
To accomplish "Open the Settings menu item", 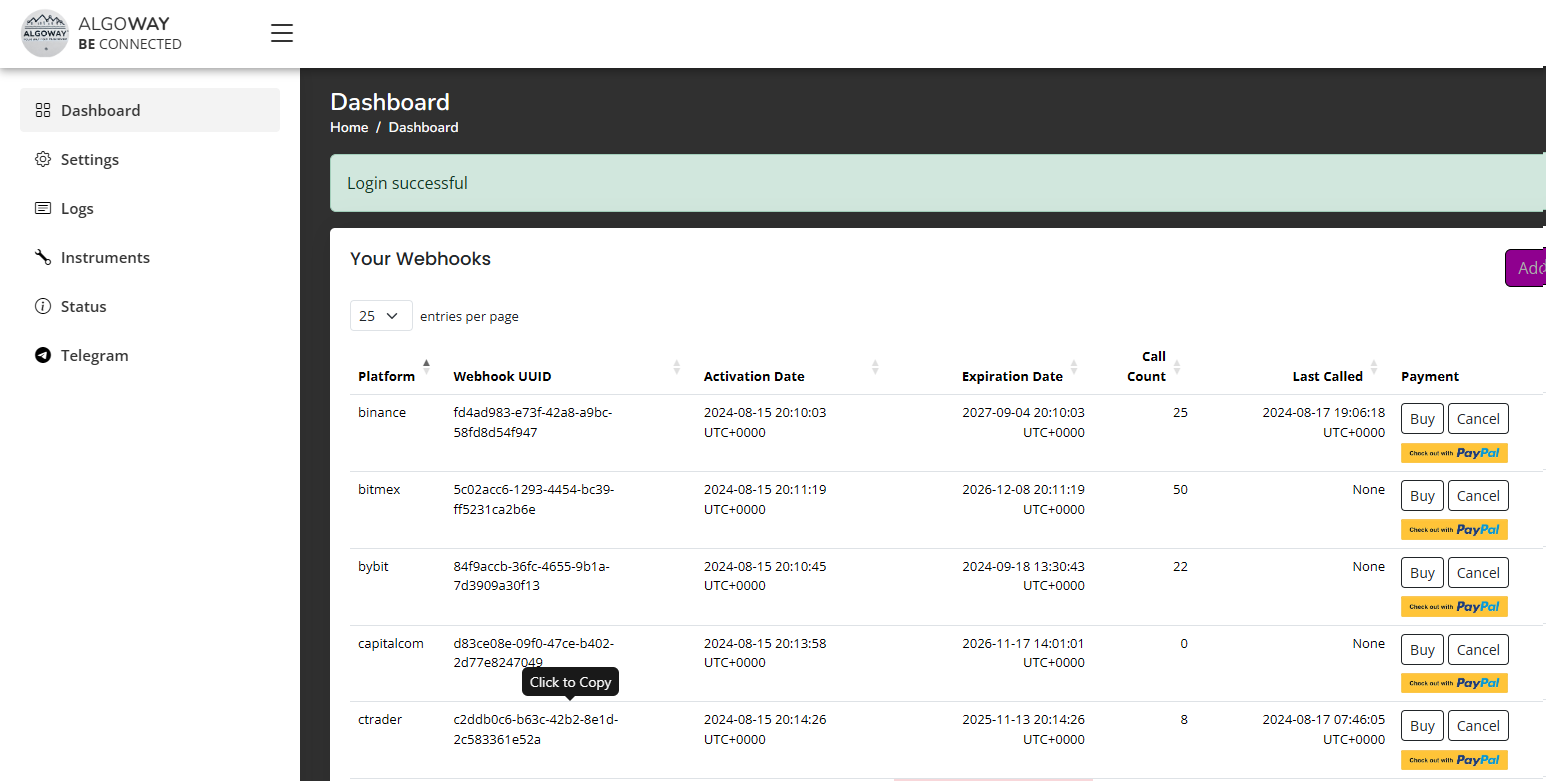I will click(150, 159).
